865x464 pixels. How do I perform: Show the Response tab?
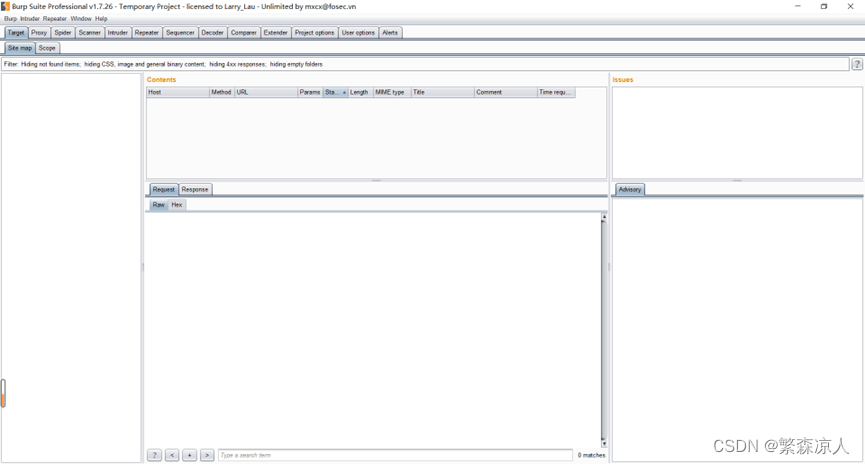click(x=195, y=189)
